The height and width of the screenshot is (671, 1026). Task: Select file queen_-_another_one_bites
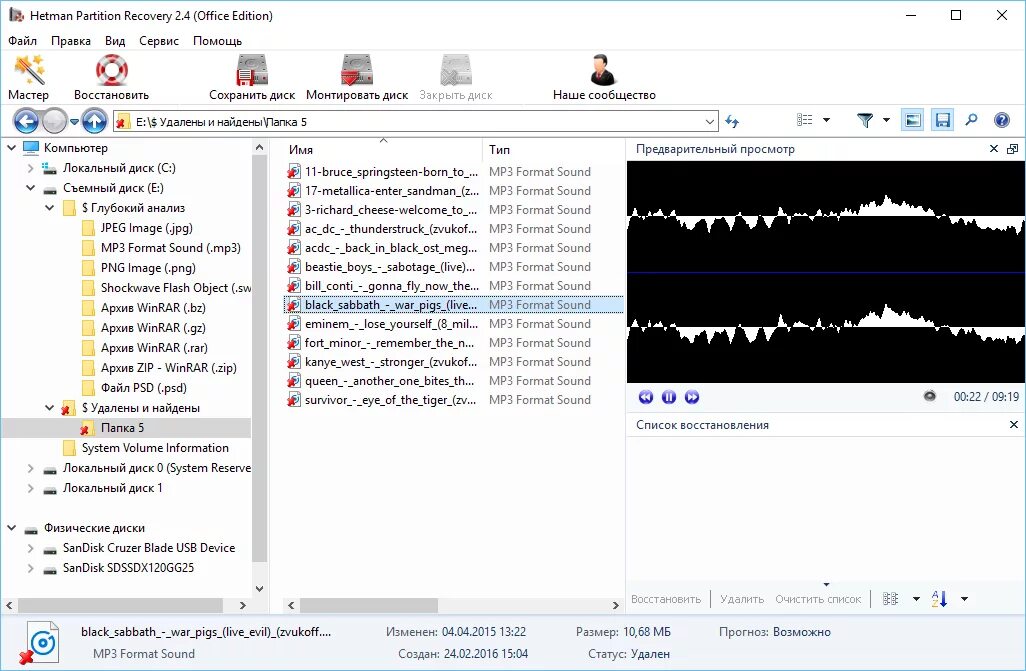point(453,380)
